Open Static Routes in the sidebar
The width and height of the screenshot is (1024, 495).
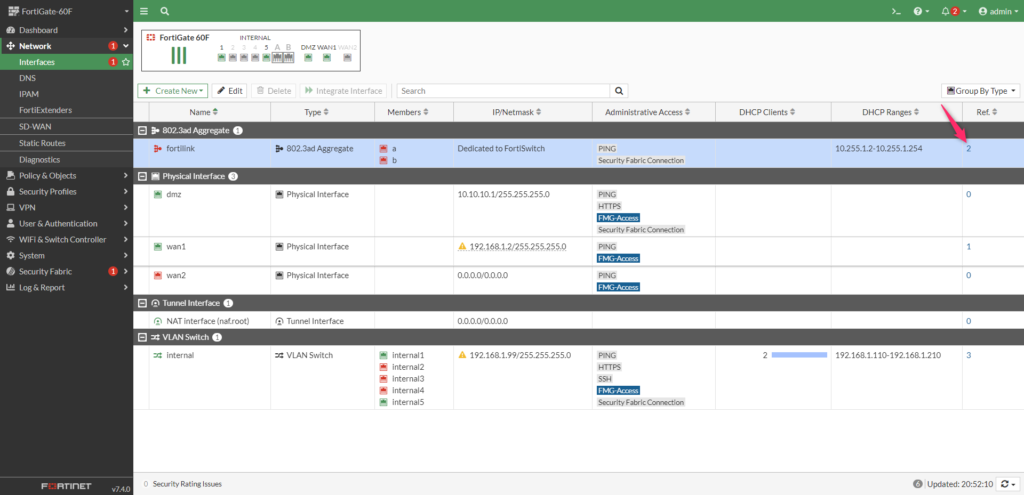click(42, 143)
